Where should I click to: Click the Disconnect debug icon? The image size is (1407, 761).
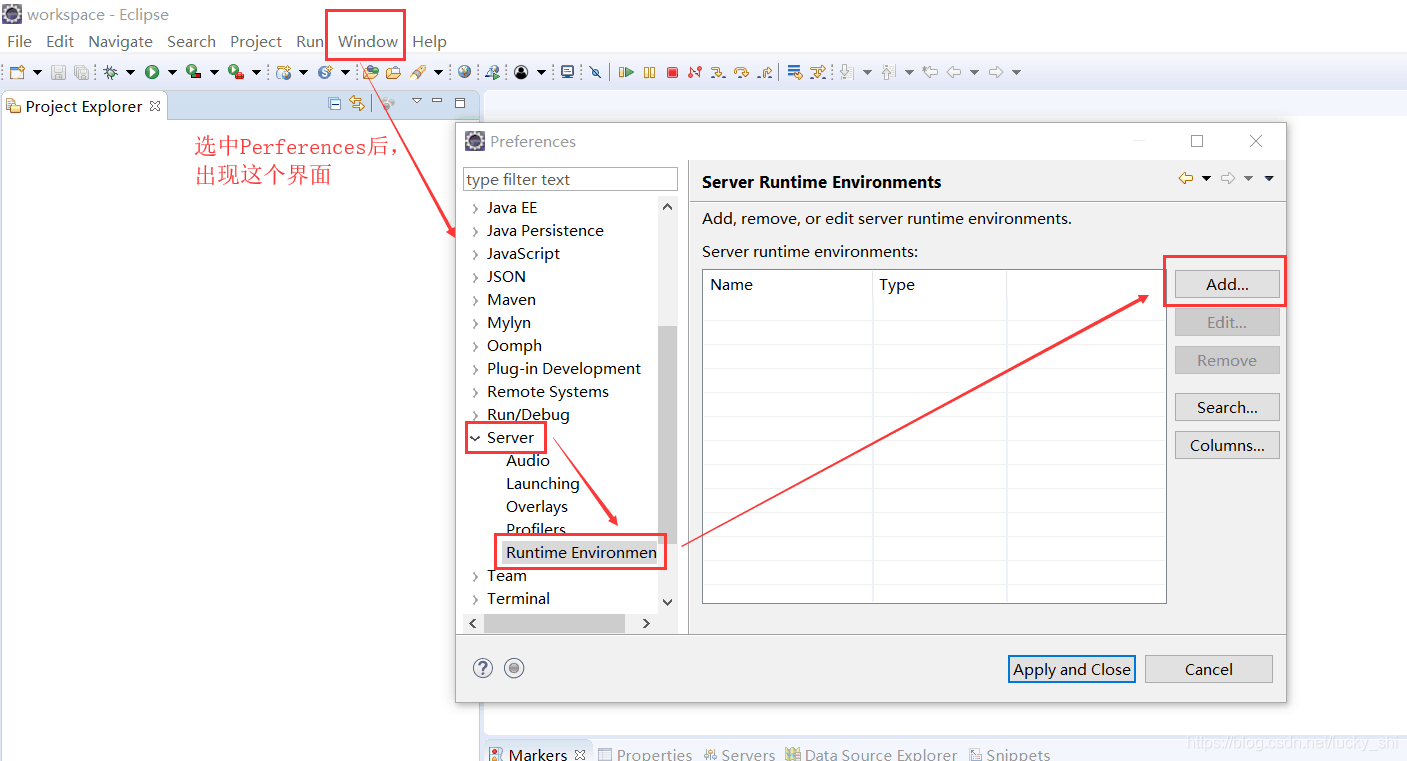pos(695,72)
